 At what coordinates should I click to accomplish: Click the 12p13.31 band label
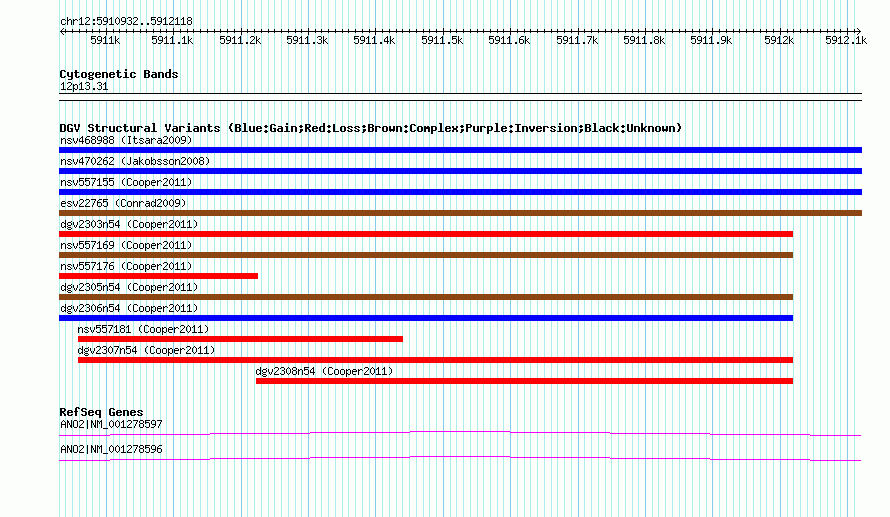[84, 87]
